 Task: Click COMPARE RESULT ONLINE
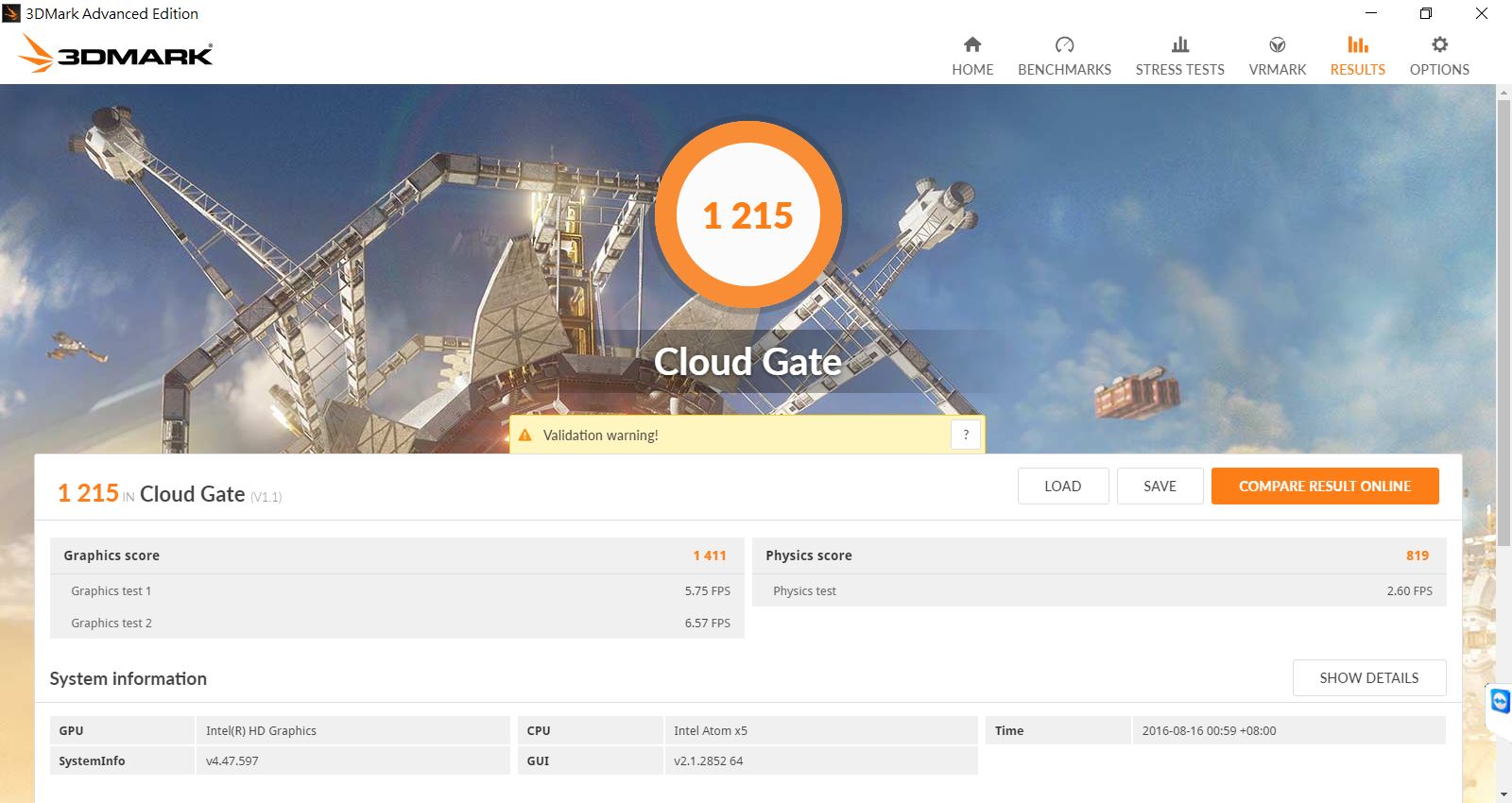pyautogui.click(x=1325, y=487)
